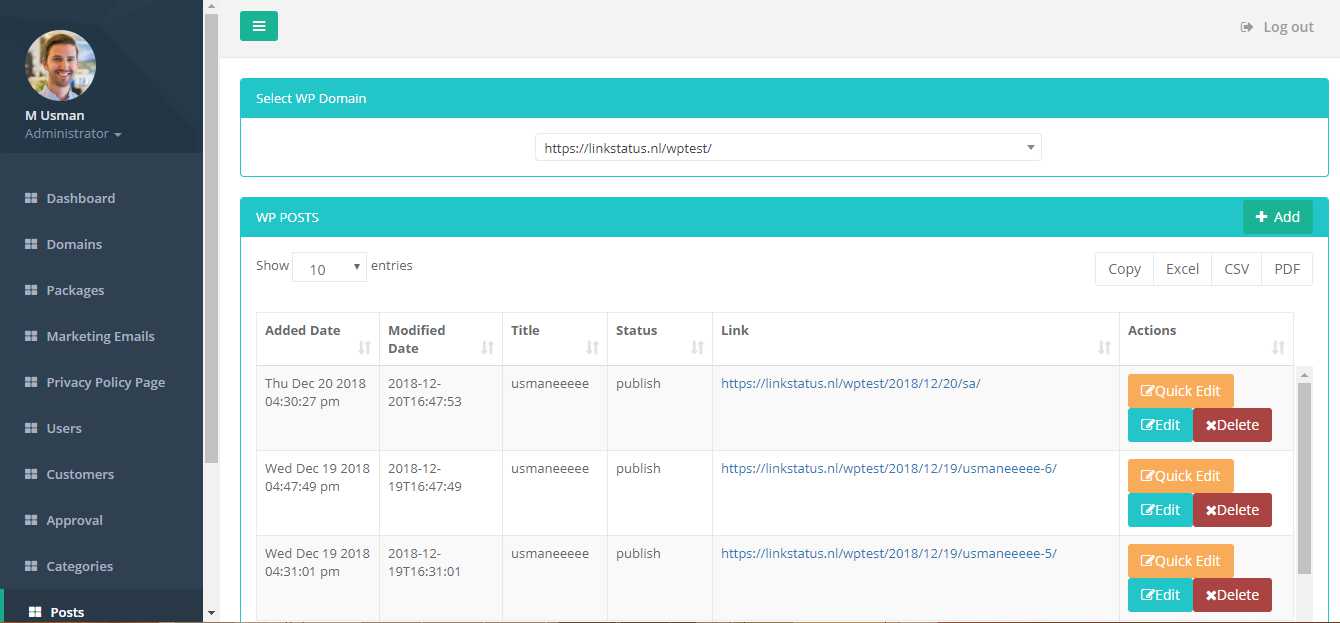Screen dimensions: 1340x623
Task: Click the Categories grid icon
Action: coord(31,566)
